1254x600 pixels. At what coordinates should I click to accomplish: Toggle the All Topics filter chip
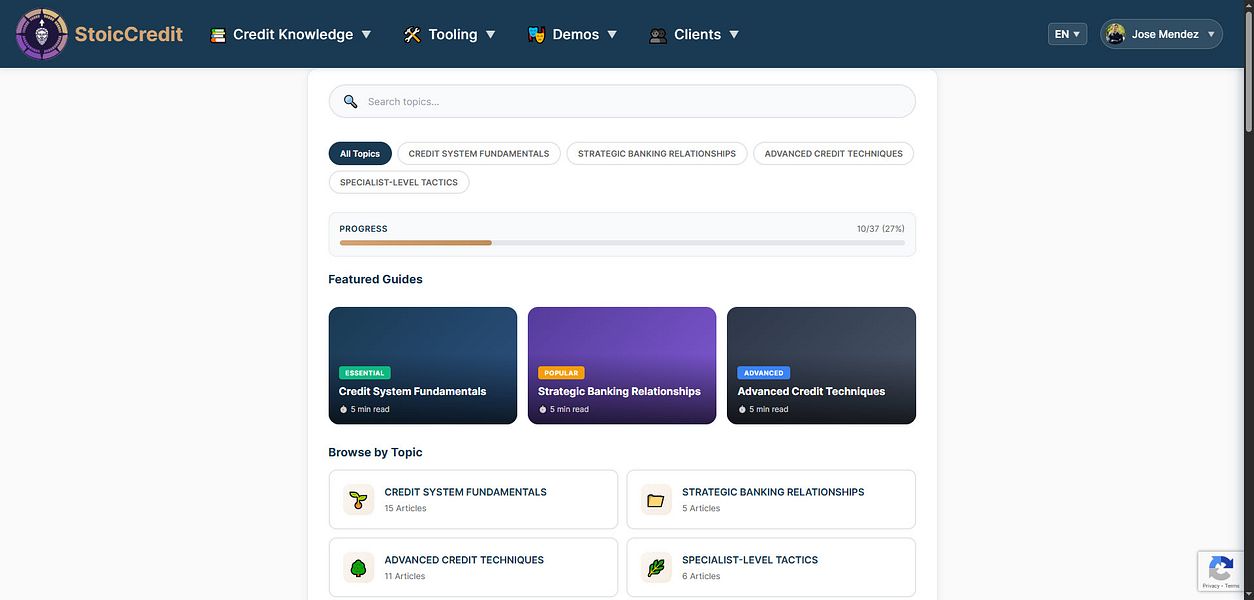click(359, 153)
